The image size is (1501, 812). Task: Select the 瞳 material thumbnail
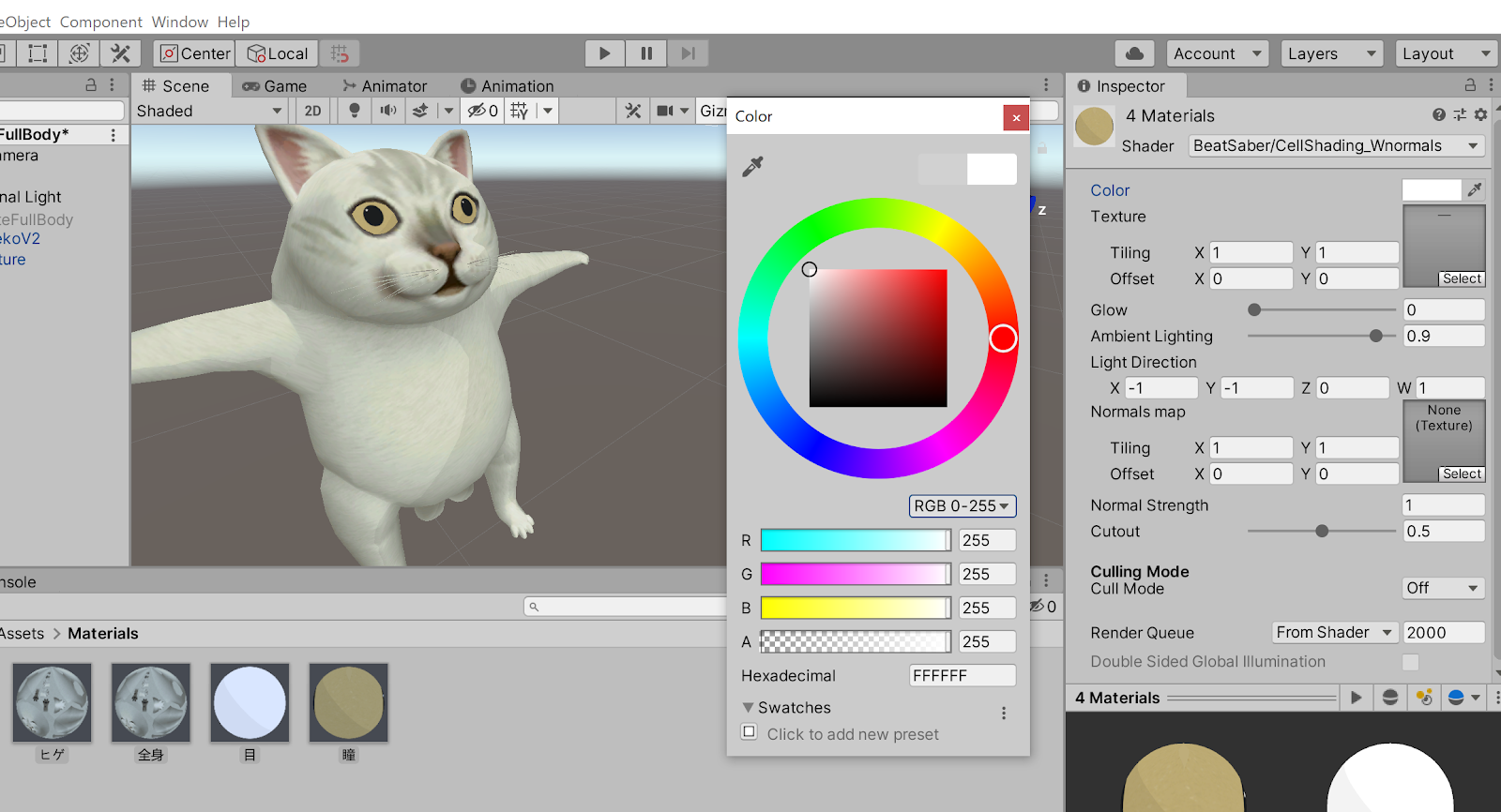[349, 703]
